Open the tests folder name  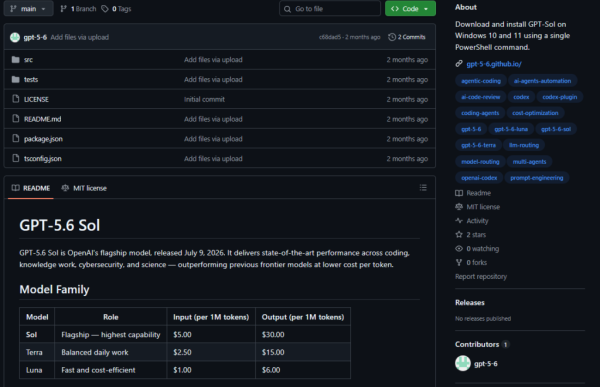click(31, 80)
